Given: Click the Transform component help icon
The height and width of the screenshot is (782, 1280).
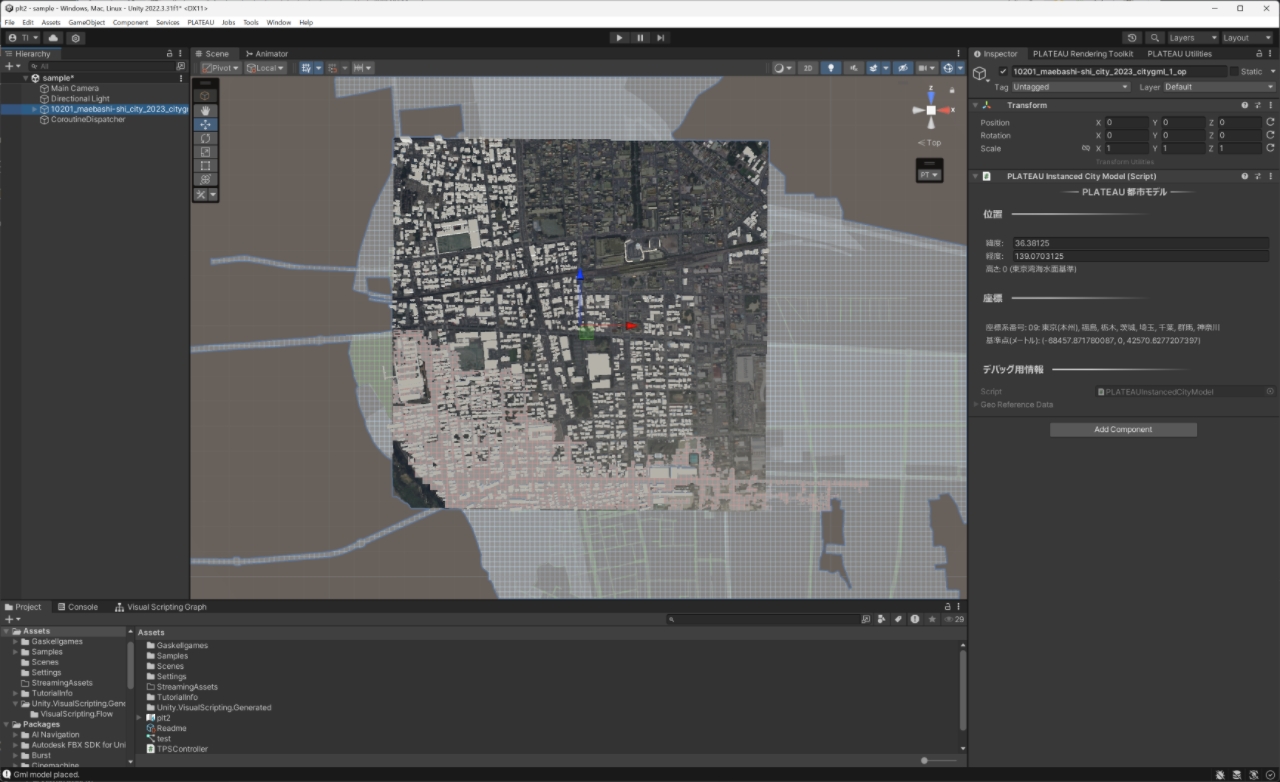Looking at the screenshot, I should [1245, 105].
